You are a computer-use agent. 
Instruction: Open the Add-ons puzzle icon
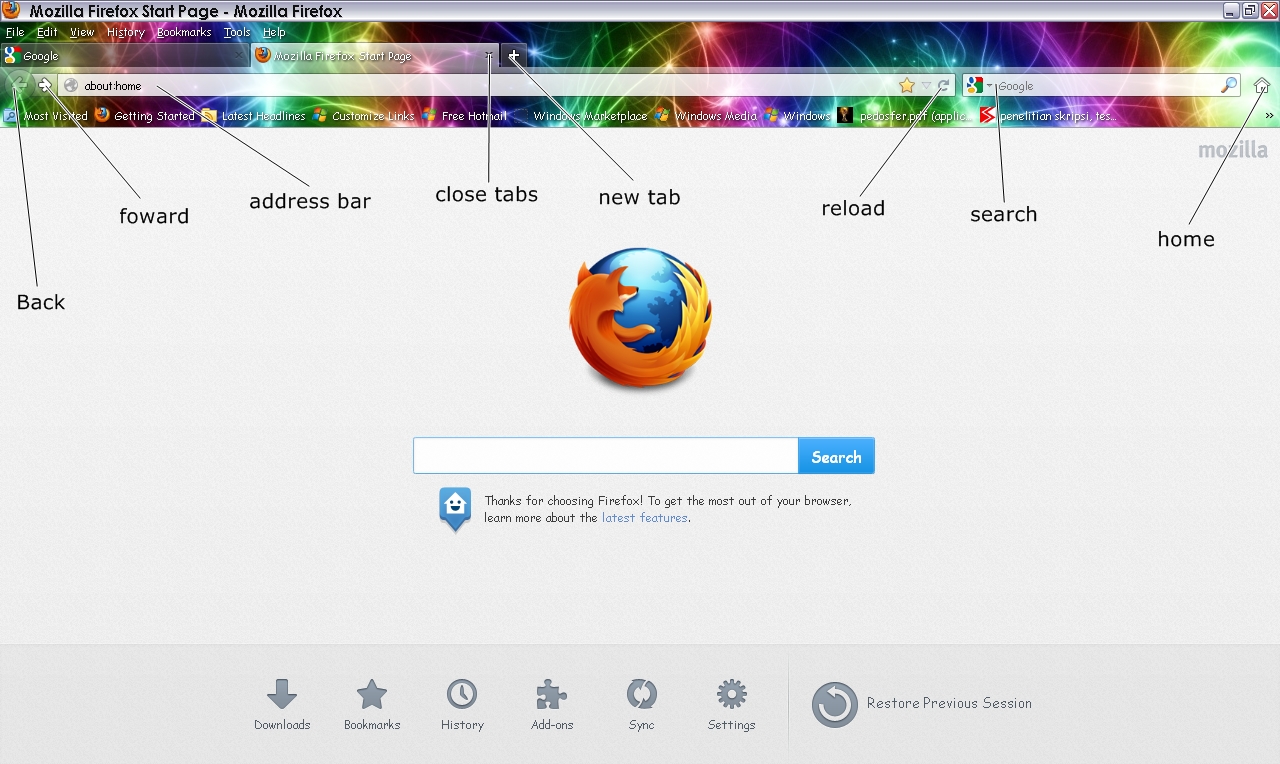point(551,695)
